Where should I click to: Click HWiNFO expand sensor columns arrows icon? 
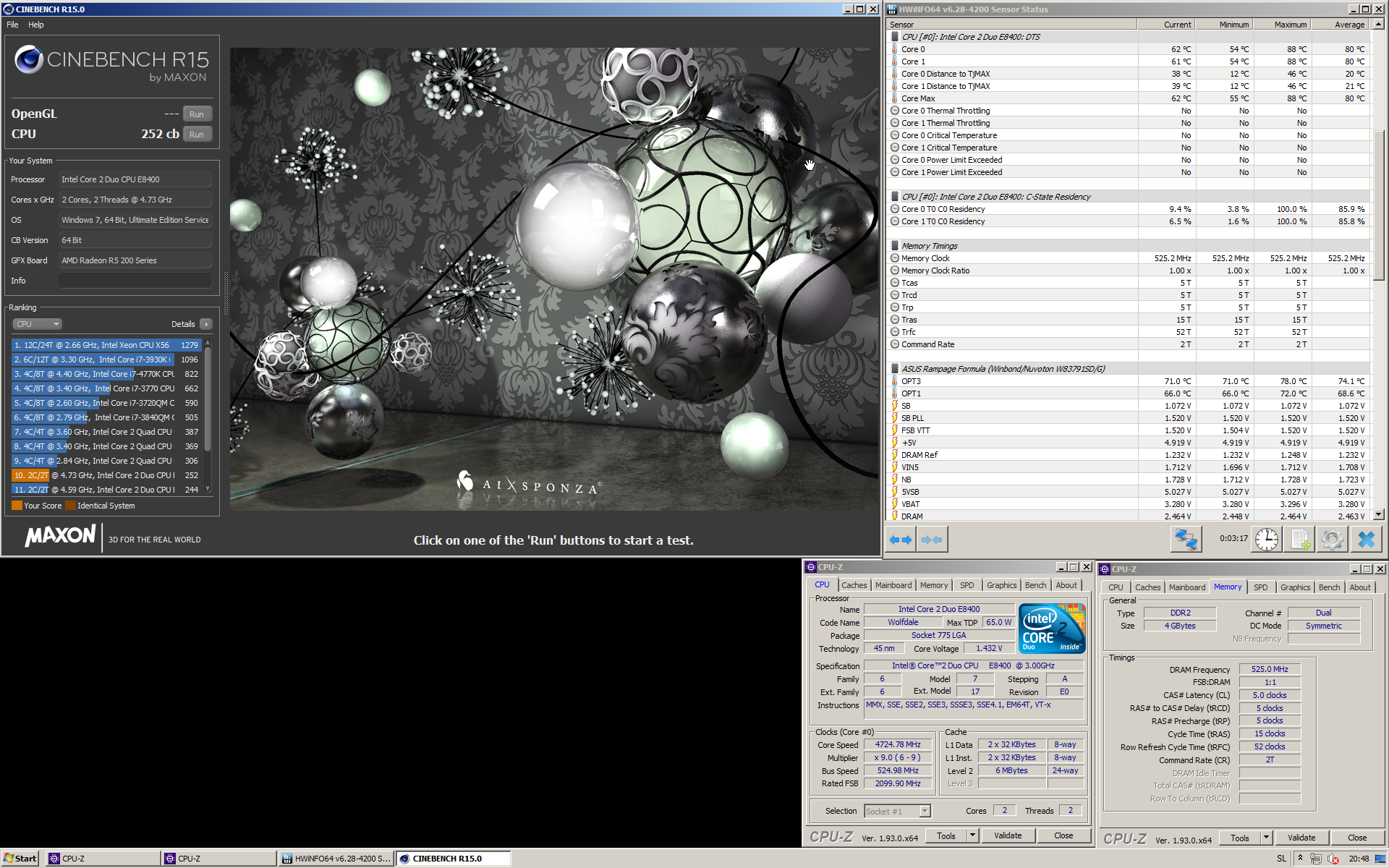click(901, 540)
